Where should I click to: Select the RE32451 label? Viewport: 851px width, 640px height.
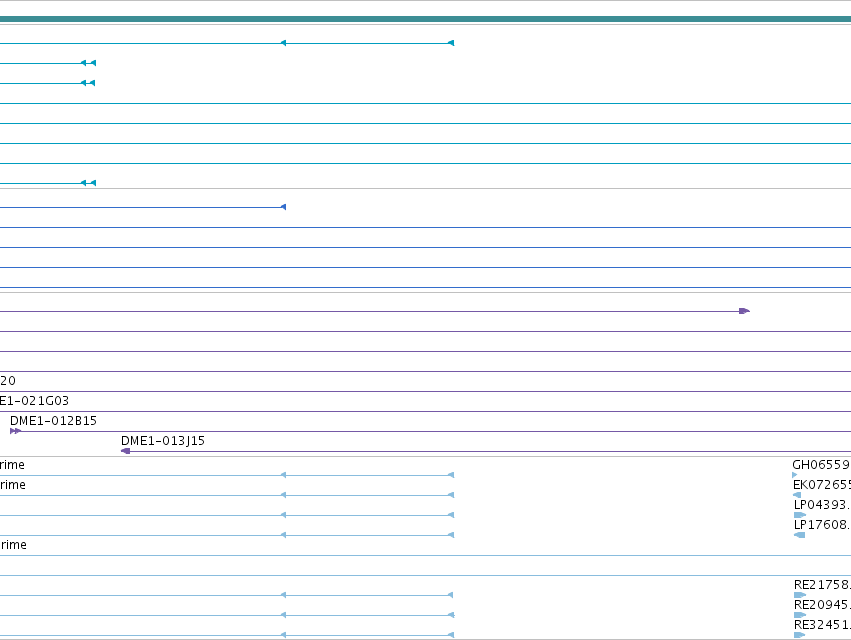[x=822, y=625]
